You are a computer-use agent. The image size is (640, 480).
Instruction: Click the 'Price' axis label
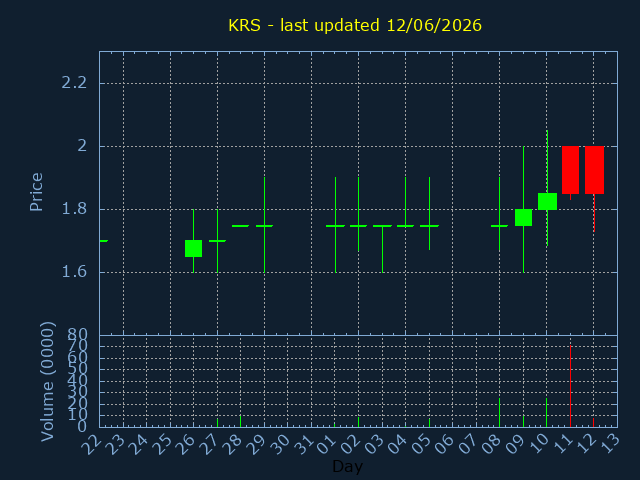(x=36, y=192)
